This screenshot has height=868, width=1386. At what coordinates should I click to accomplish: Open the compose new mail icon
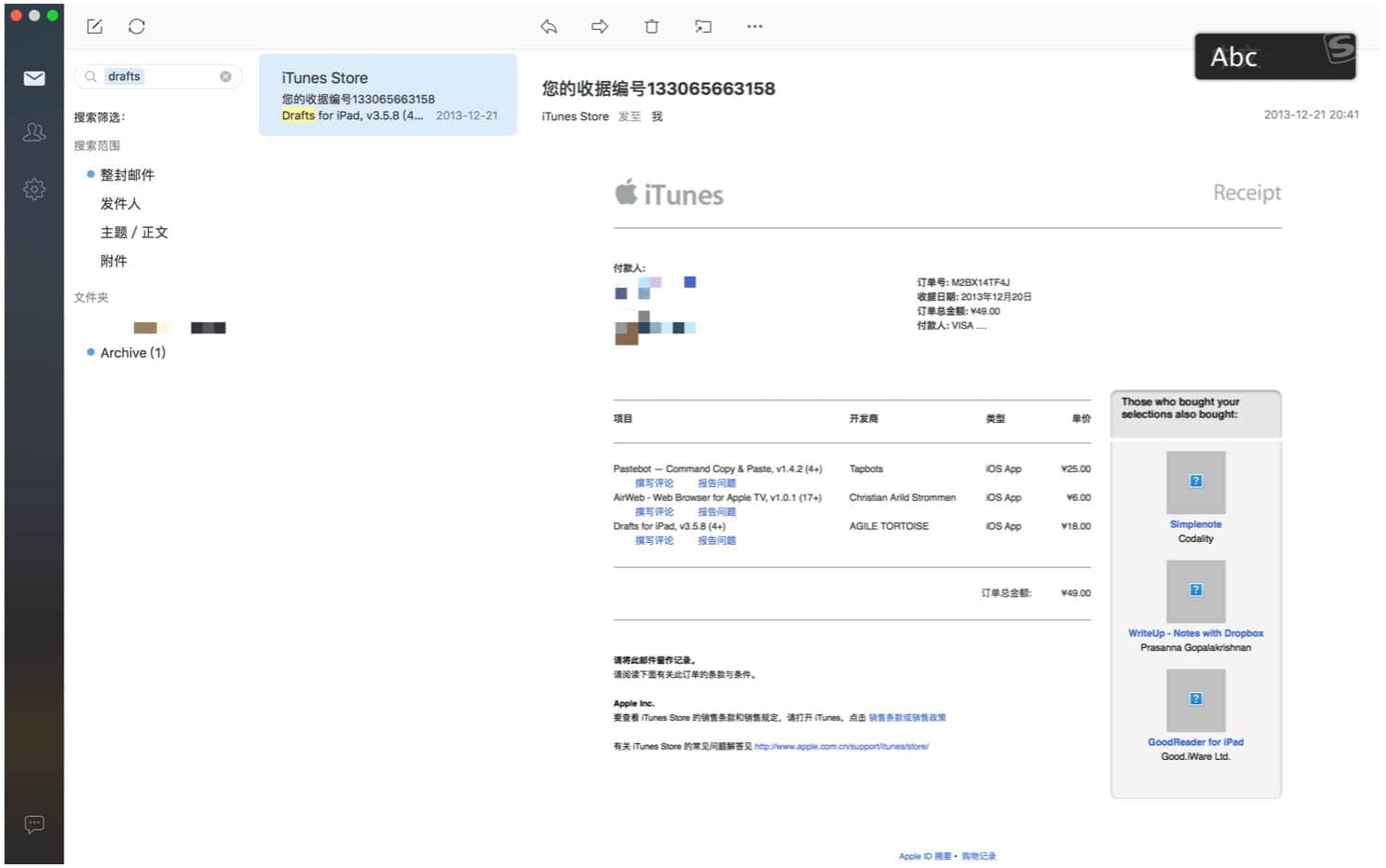[x=94, y=26]
